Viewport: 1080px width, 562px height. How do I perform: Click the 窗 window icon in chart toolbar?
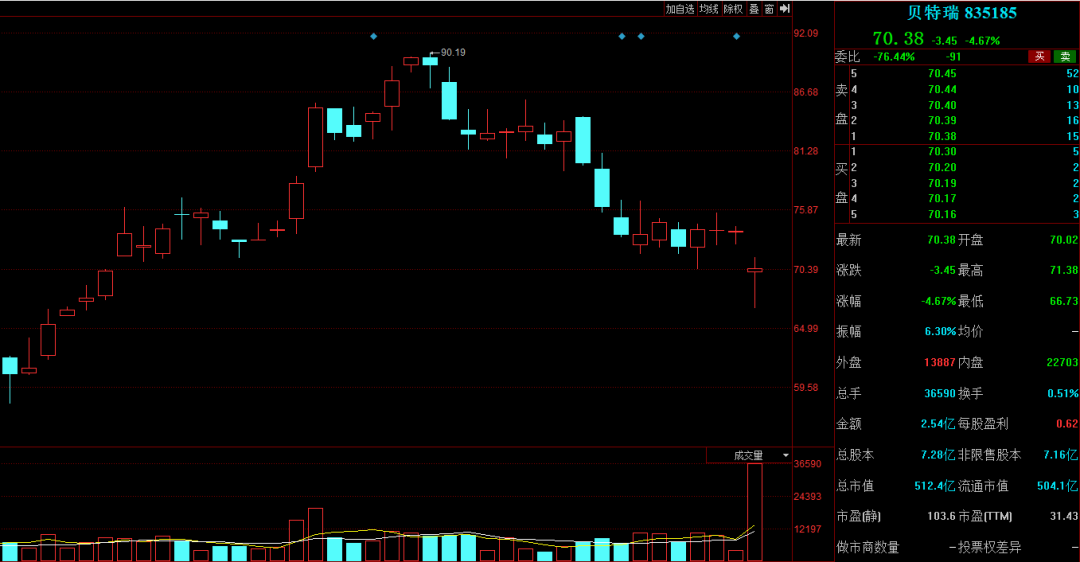[x=769, y=9]
